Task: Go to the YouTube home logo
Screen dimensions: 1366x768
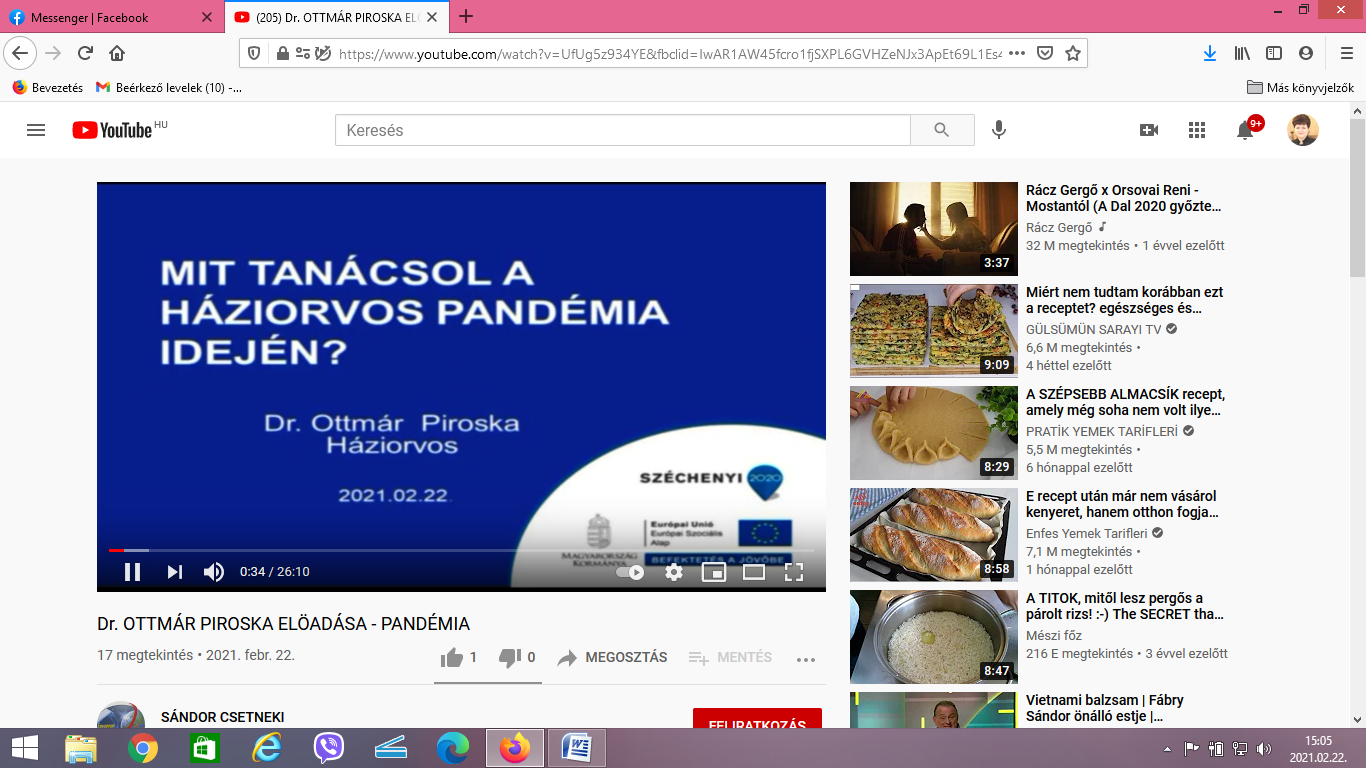Action: point(111,130)
